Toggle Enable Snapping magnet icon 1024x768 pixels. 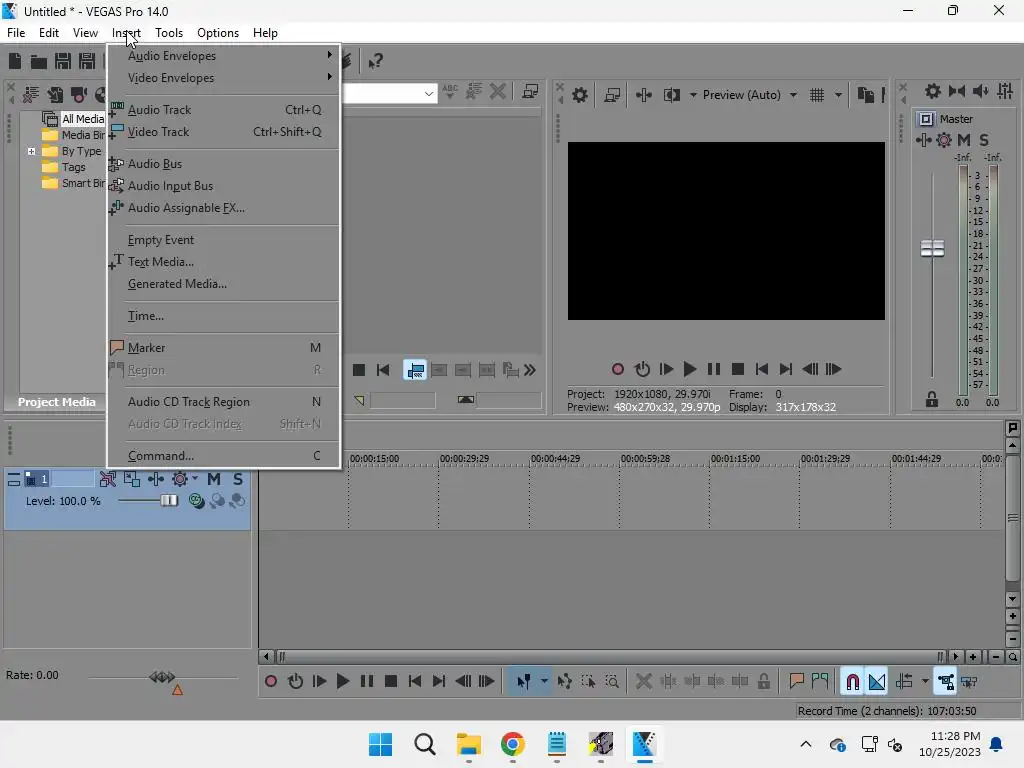click(852, 682)
